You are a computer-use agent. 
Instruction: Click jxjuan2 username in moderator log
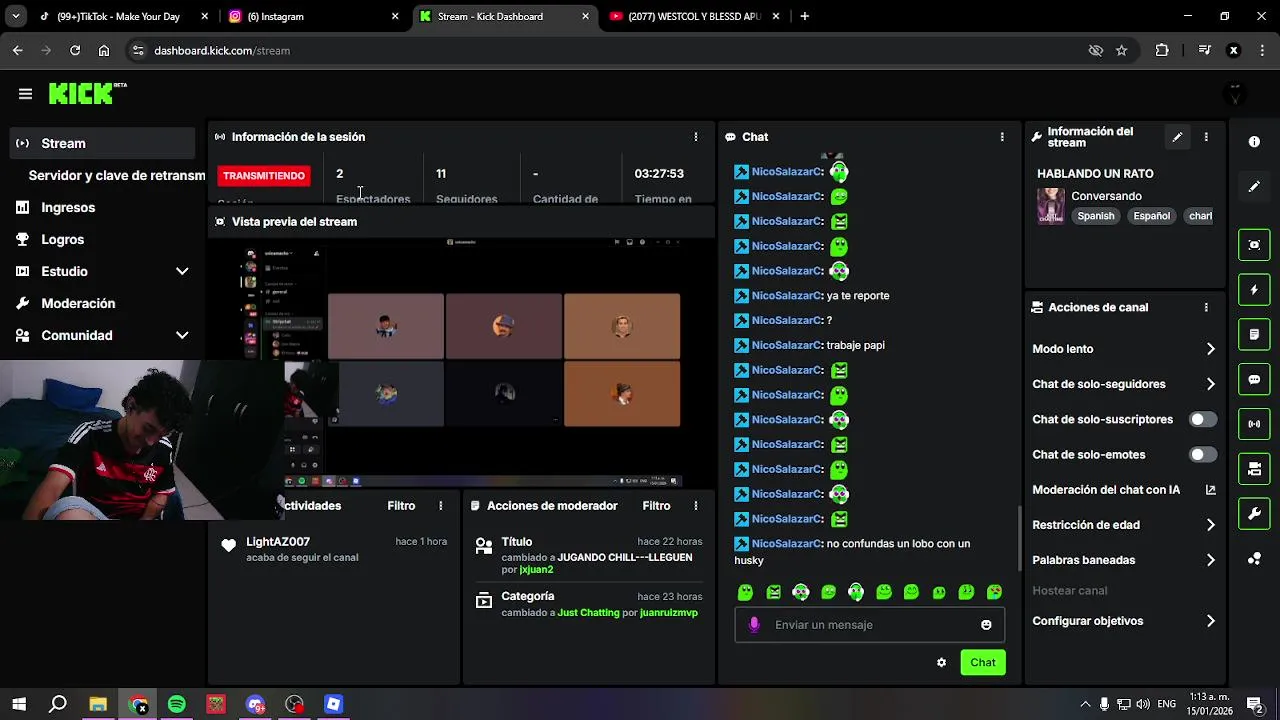[536, 570]
